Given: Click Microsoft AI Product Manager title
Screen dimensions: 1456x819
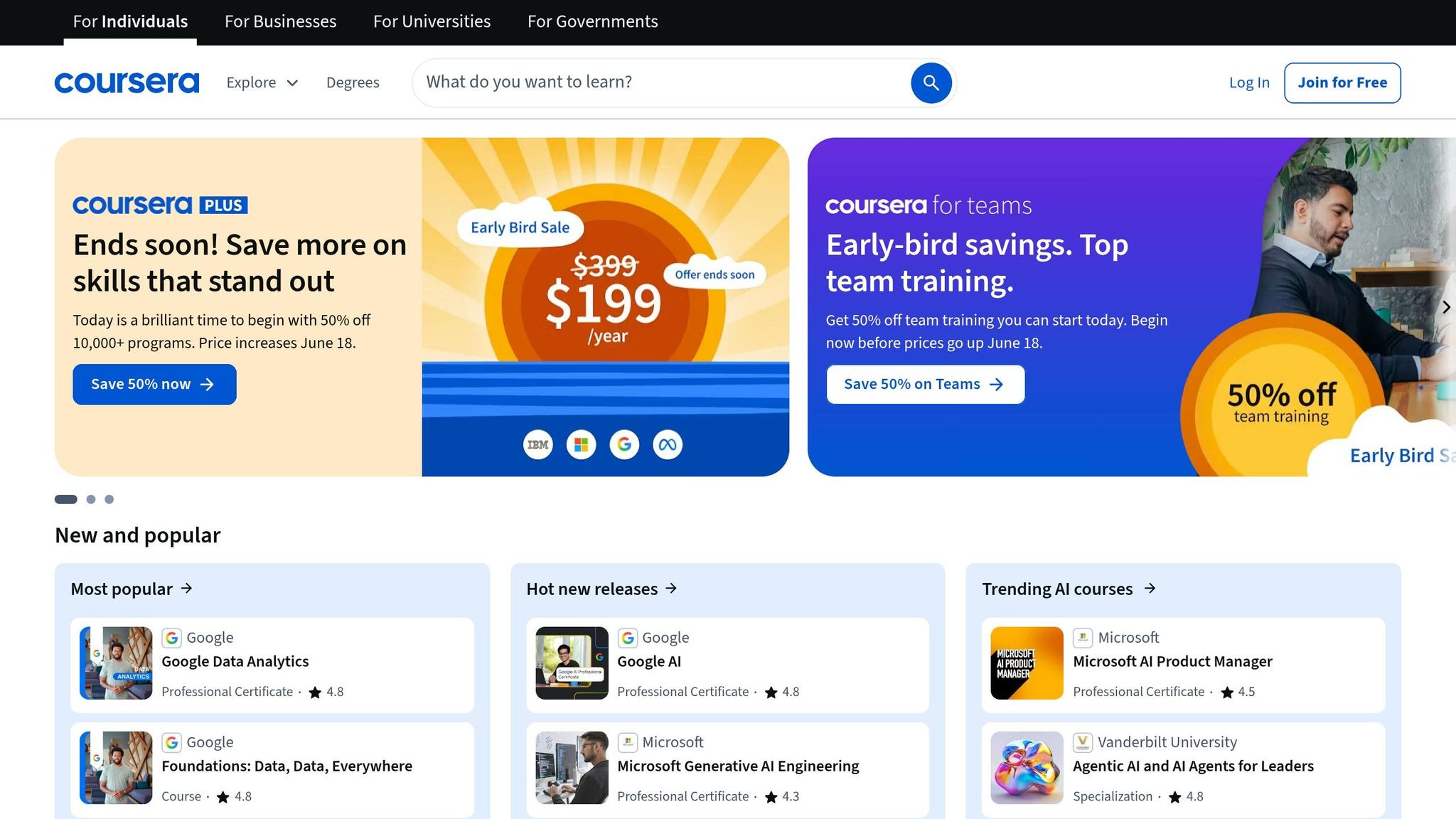Looking at the screenshot, I should pyautogui.click(x=1172, y=661).
